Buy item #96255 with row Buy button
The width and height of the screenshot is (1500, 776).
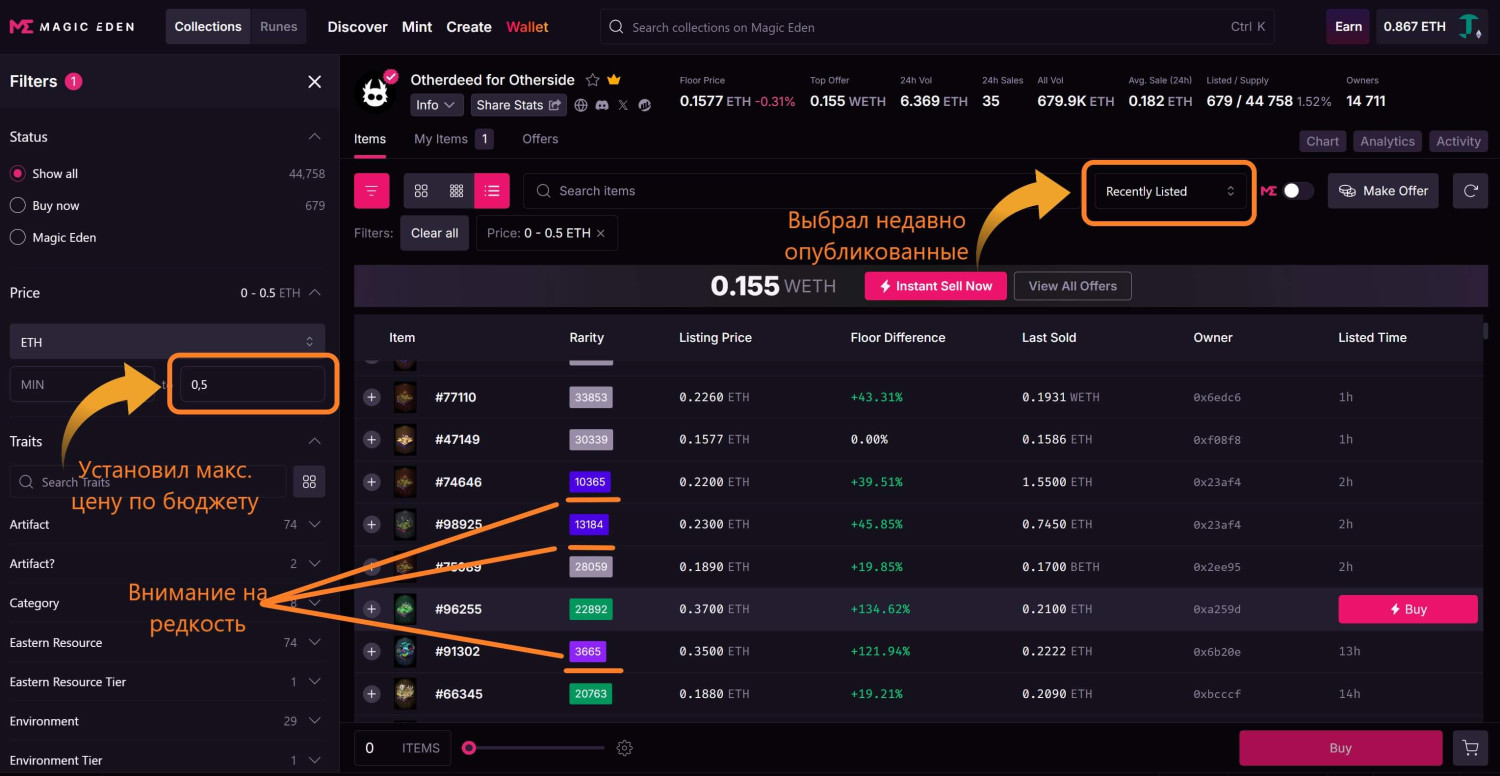(1408, 609)
